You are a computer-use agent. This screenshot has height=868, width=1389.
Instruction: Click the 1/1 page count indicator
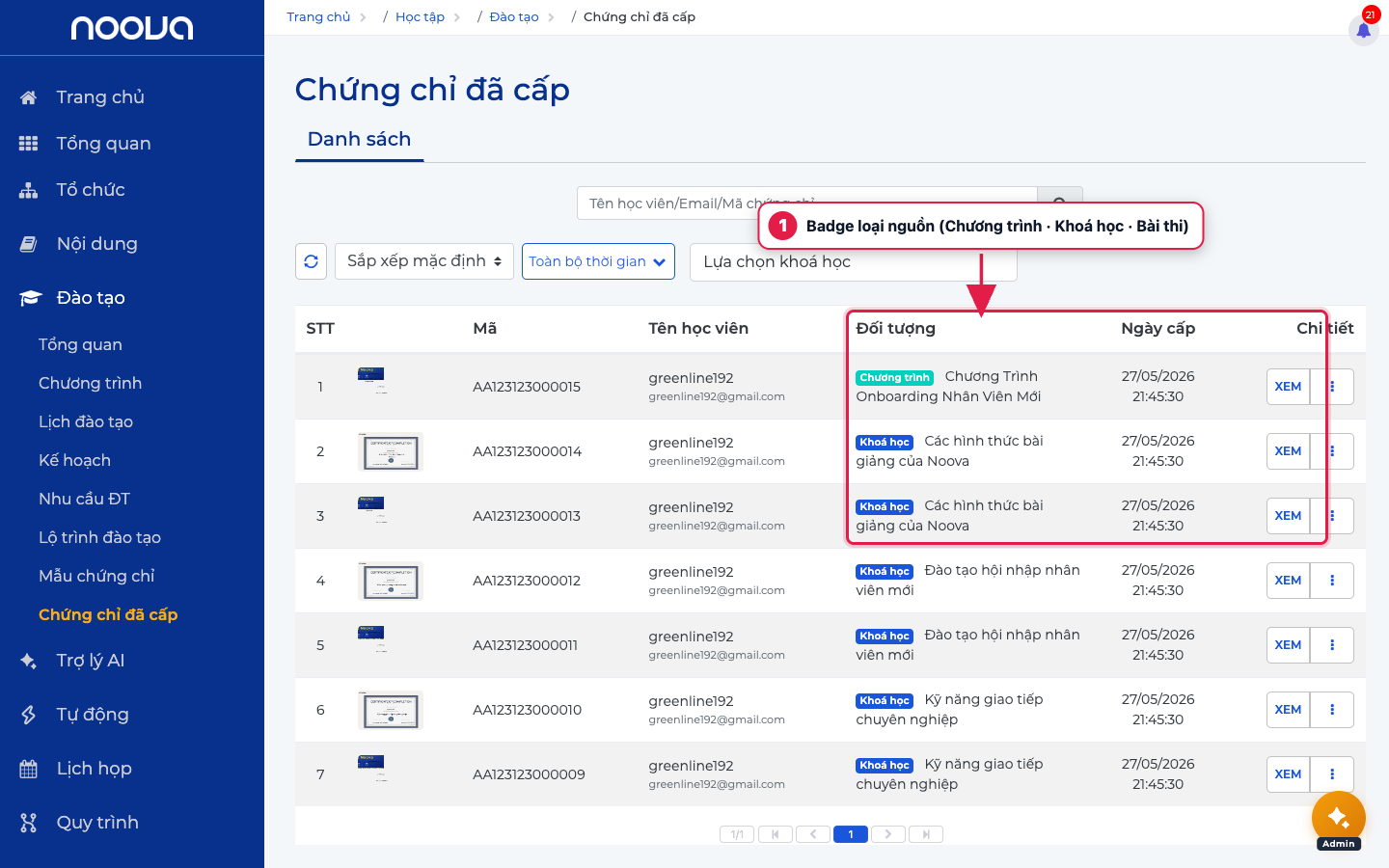737,834
